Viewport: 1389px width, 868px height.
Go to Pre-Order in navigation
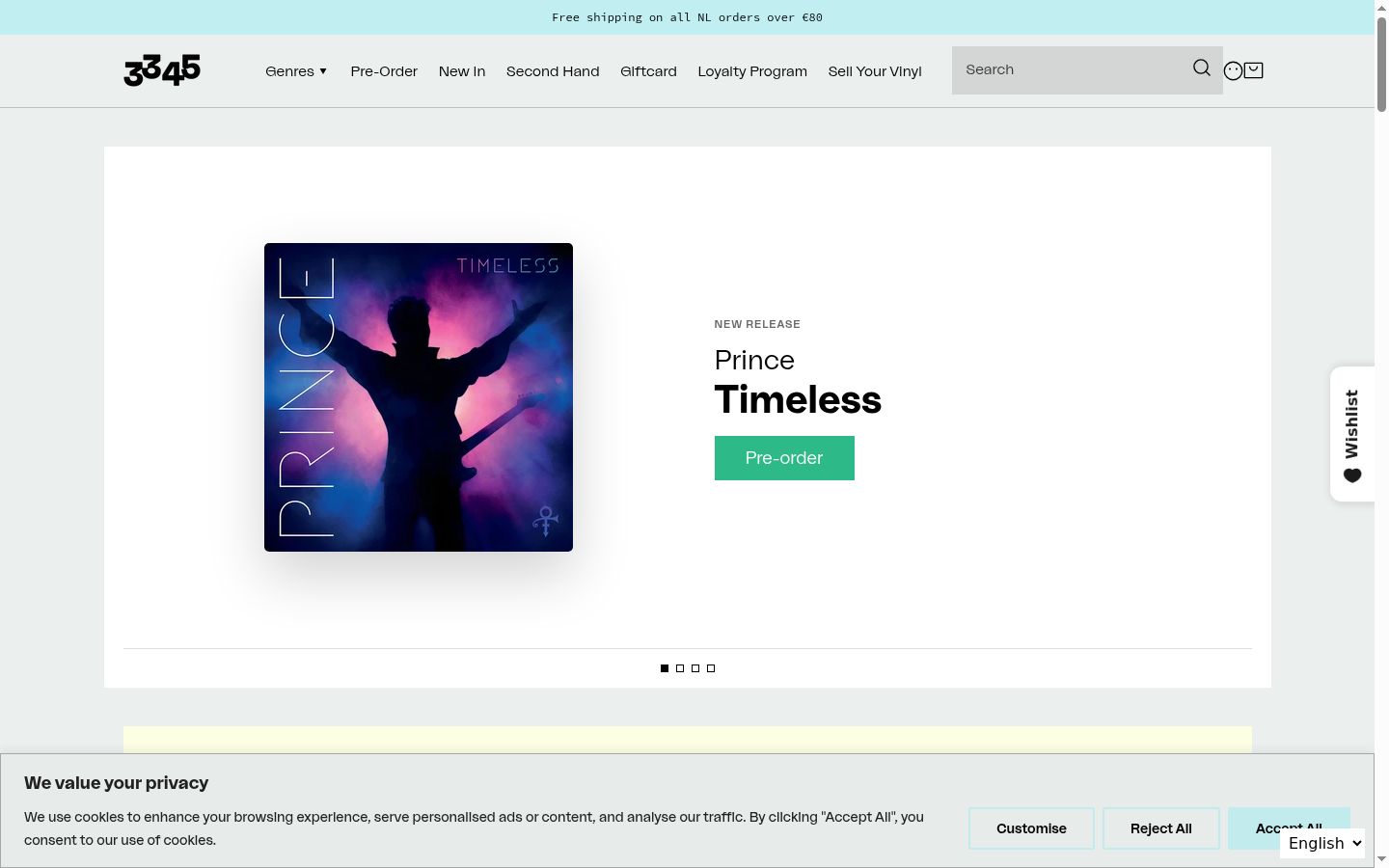point(384,71)
